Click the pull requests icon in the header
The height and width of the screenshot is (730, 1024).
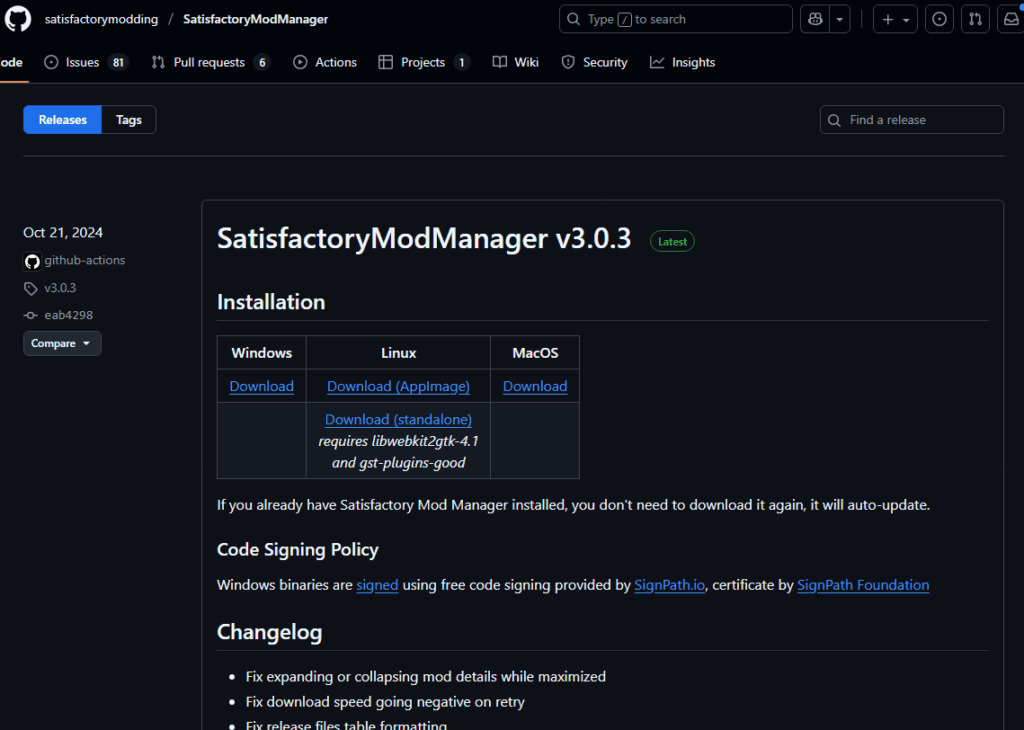point(975,19)
